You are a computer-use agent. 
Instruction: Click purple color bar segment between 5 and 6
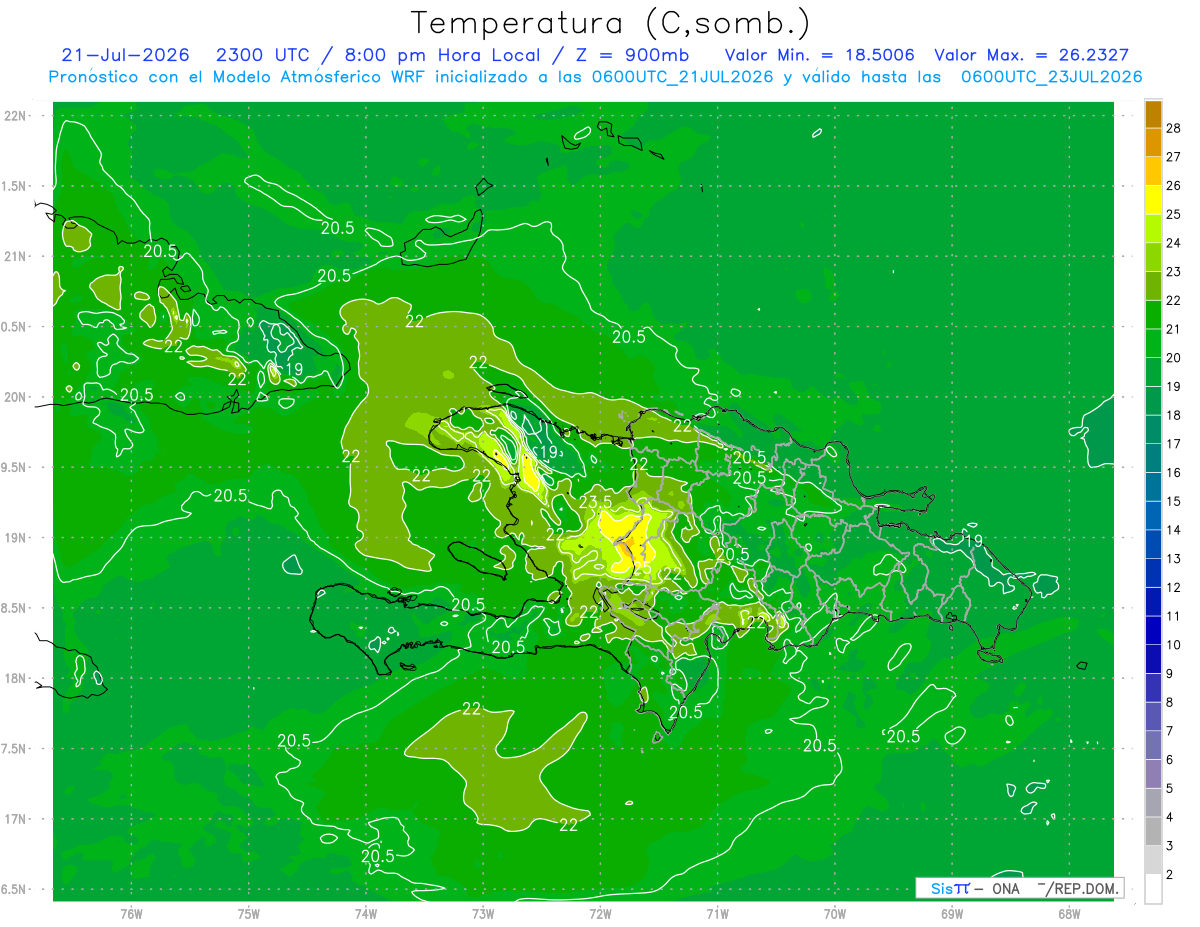pos(1153,774)
